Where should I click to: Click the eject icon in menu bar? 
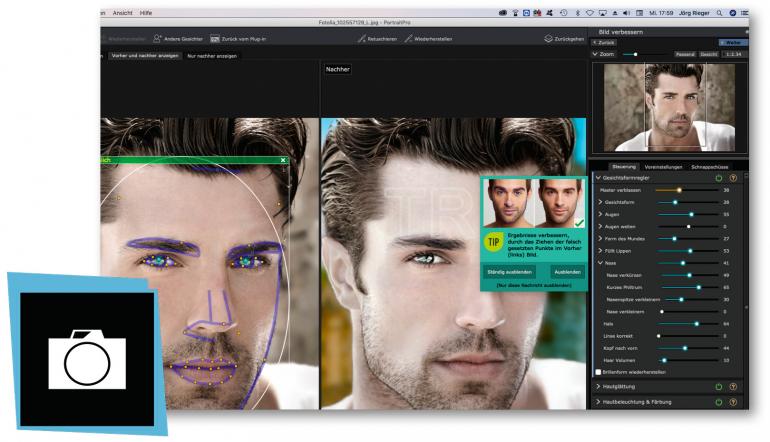click(615, 13)
